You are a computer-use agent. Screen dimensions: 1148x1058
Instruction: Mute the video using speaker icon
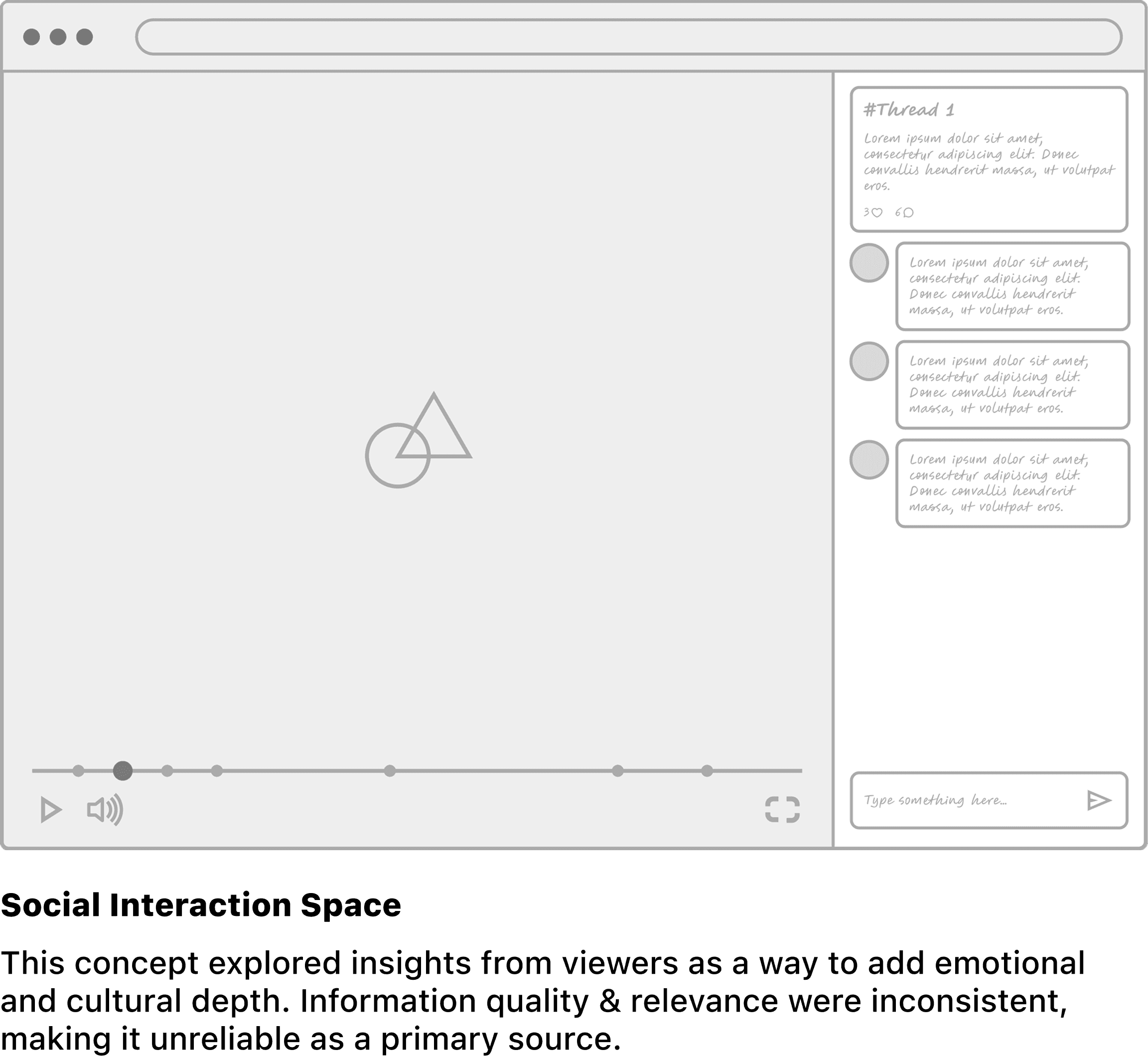coord(105,809)
